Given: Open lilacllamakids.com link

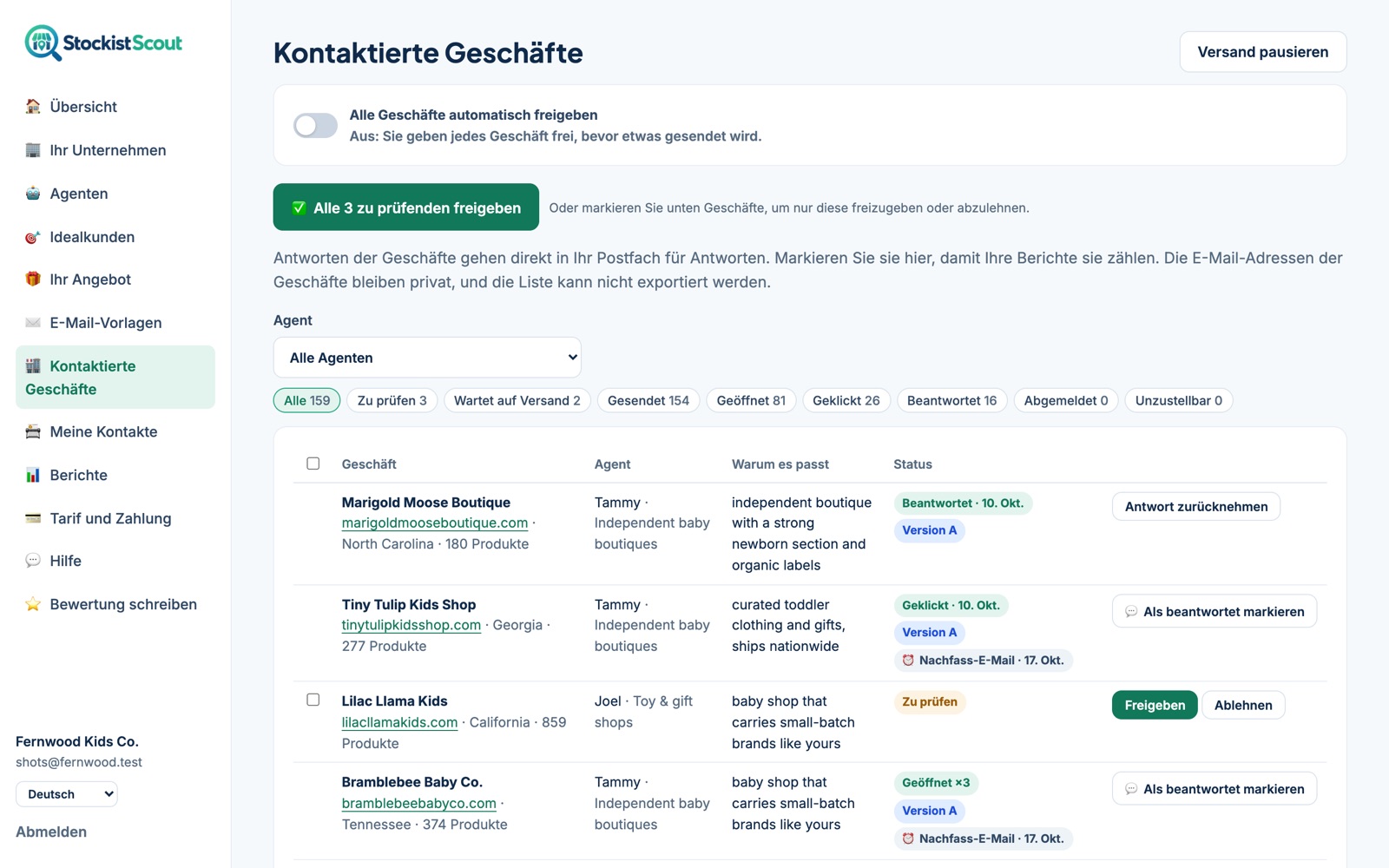Looking at the screenshot, I should pyautogui.click(x=399, y=722).
